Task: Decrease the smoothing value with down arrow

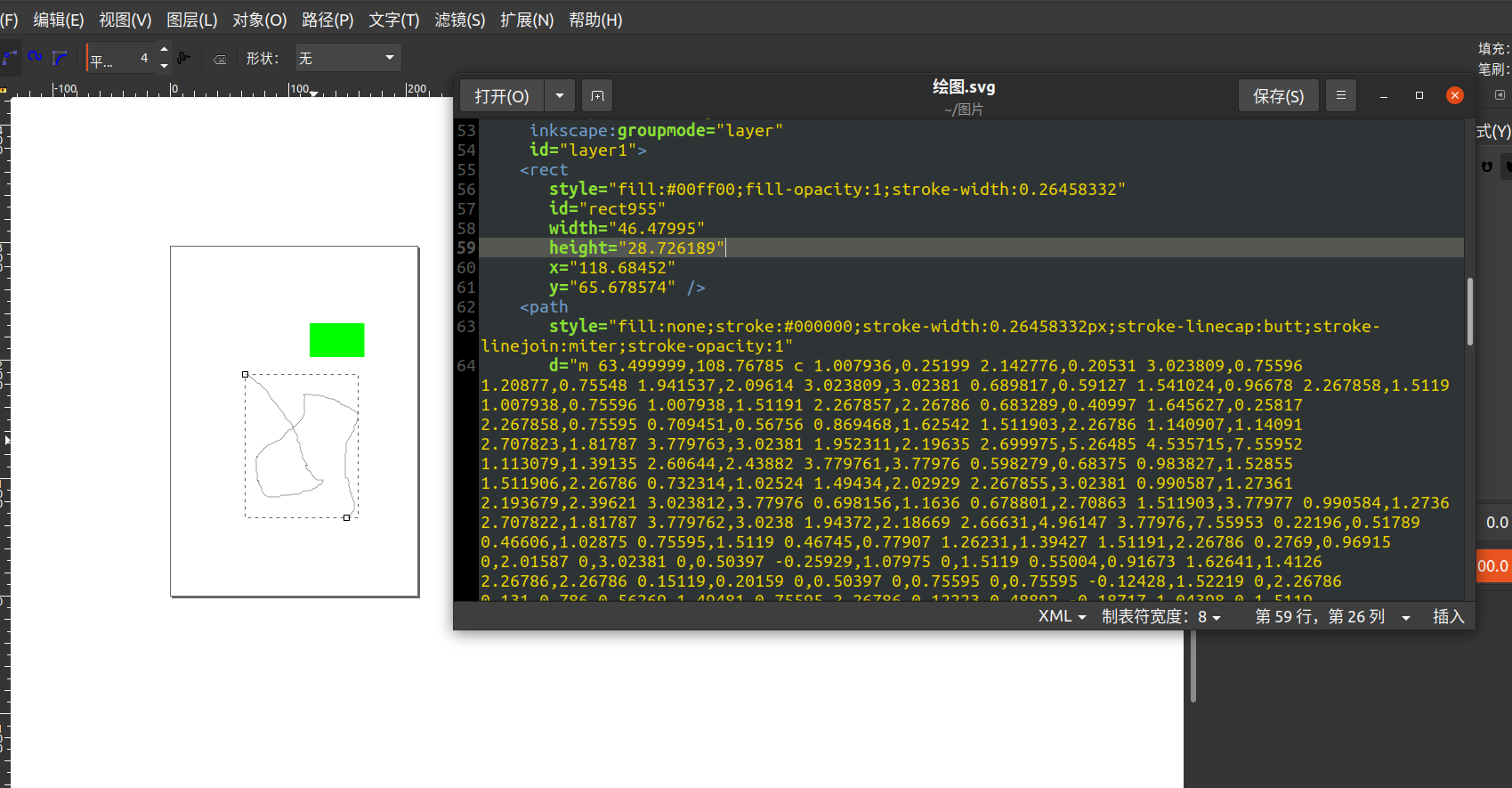Action: pos(164,66)
